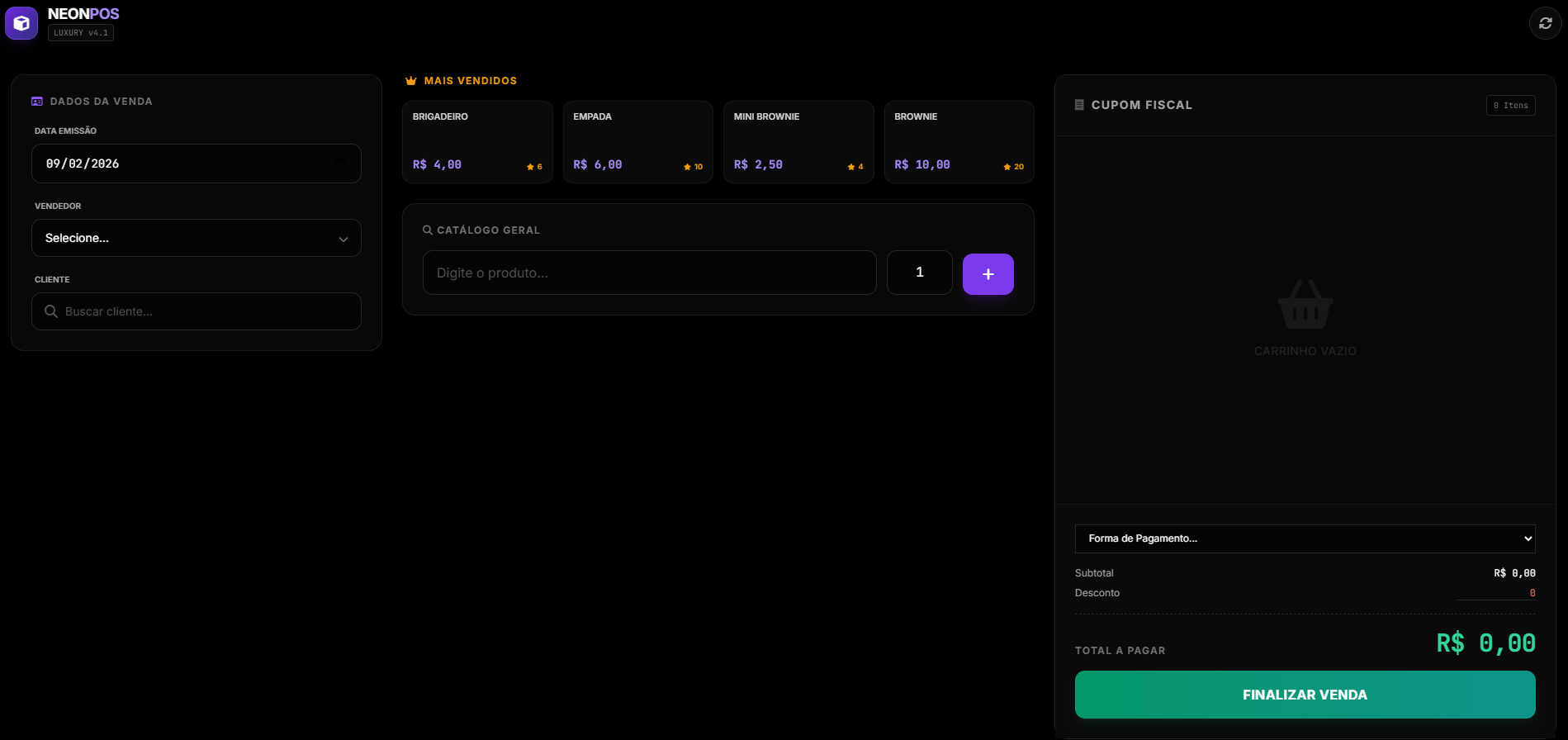
Task: Focus the Digite o produto search field
Action: coord(649,273)
